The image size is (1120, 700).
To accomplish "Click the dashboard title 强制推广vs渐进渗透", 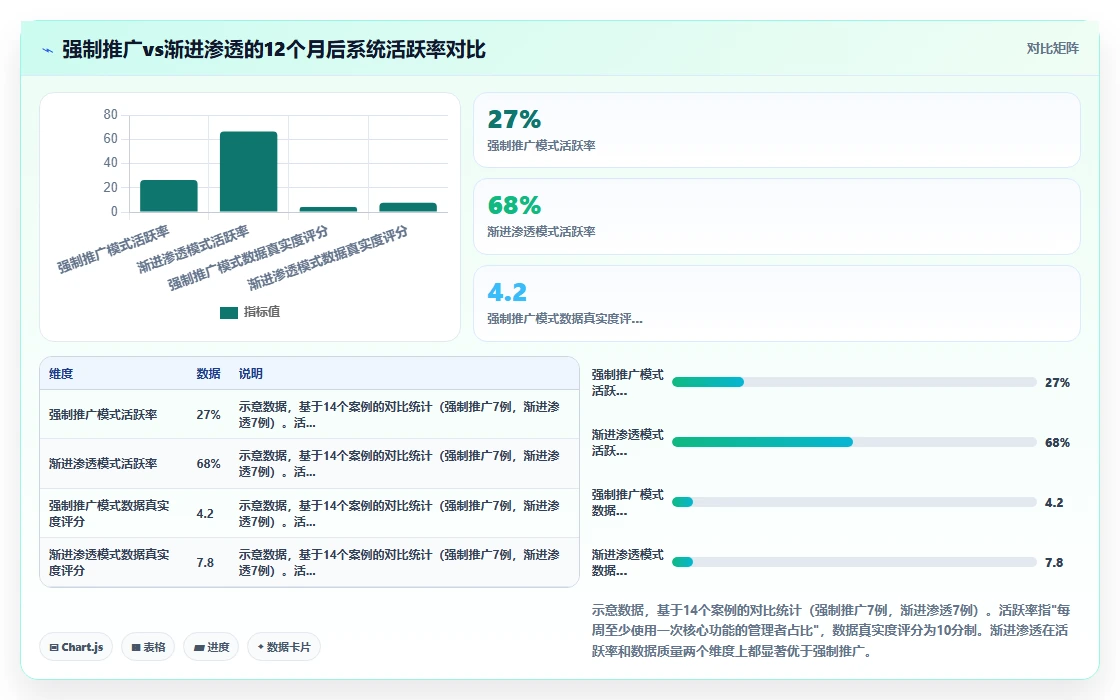I will tap(274, 49).
